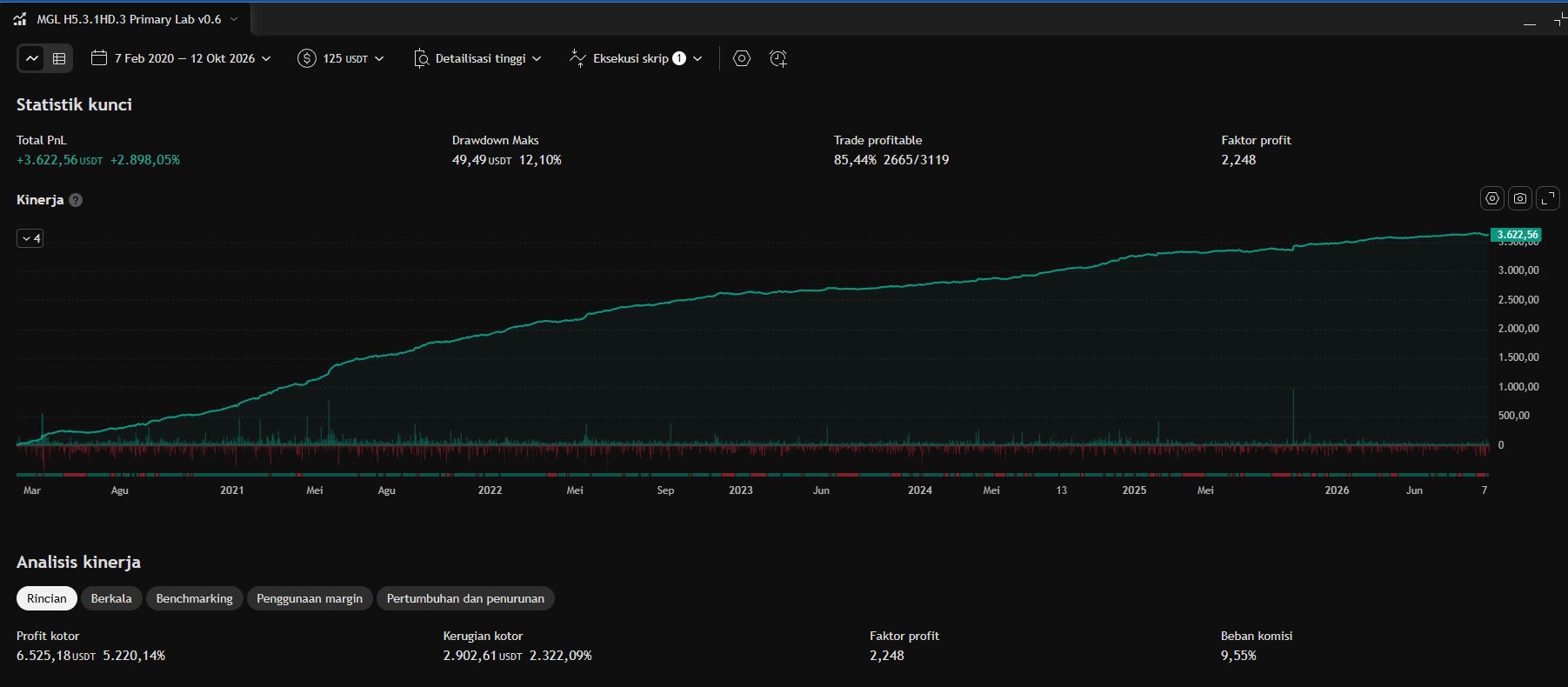Click the 2.000,00 label on the value axis
The image size is (1568, 687).
1518,329
